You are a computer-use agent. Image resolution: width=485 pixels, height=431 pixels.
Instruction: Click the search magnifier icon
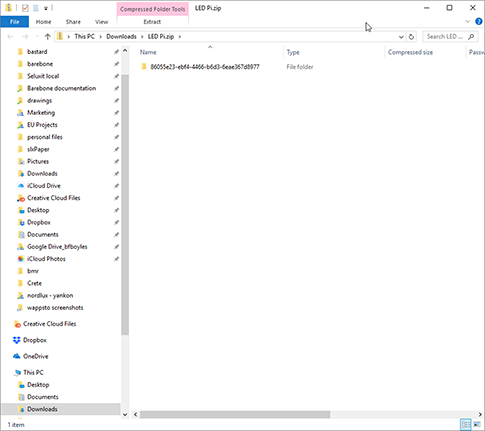471,37
